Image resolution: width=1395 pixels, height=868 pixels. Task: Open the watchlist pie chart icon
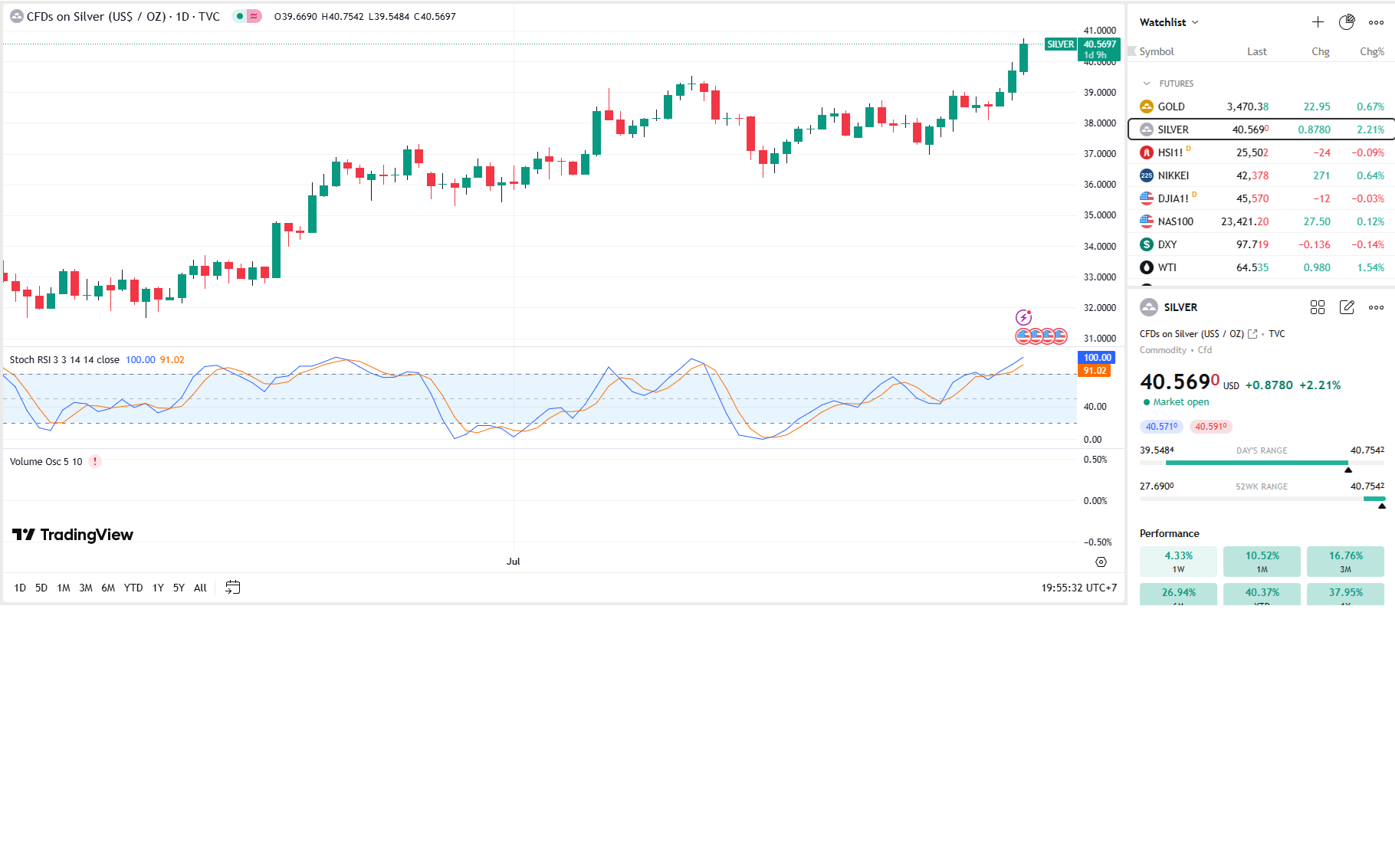pos(1347,22)
